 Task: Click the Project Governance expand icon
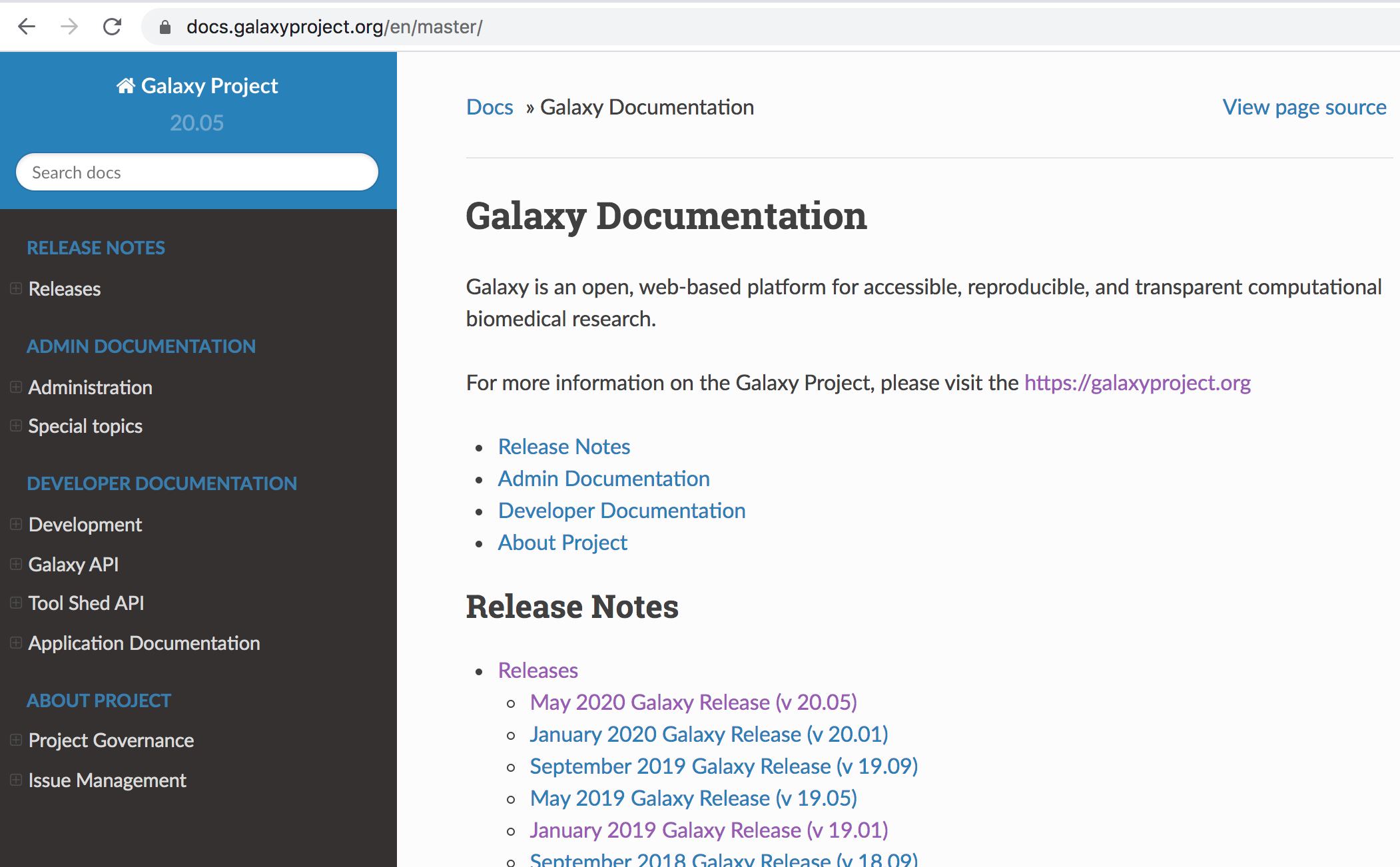coord(16,740)
